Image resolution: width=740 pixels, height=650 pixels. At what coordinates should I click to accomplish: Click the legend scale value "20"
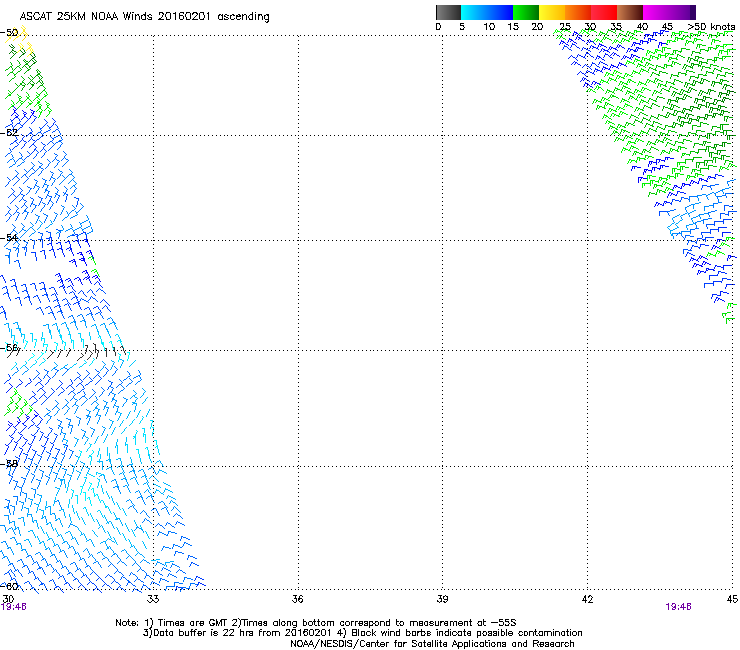[x=537, y=26]
